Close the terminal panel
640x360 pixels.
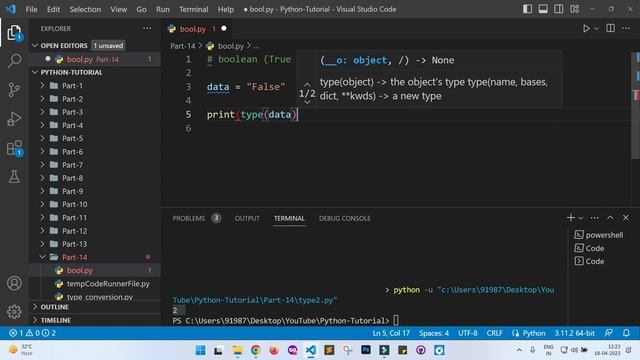click(626, 218)
